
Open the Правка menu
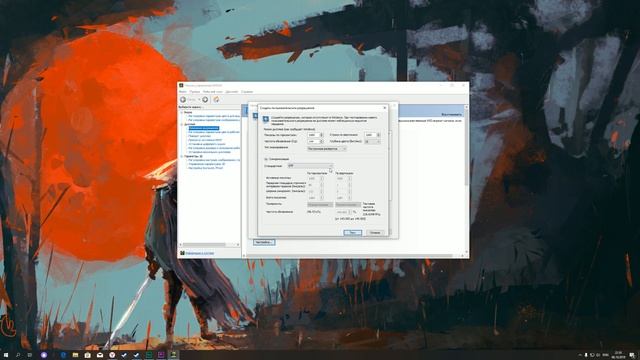[194, 92]
